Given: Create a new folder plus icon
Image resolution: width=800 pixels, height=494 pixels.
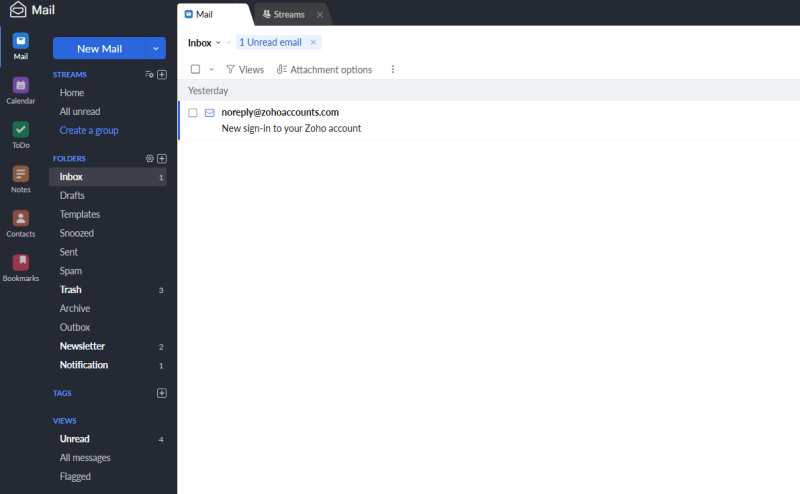Looking at the screenshot, I should 162,158.
